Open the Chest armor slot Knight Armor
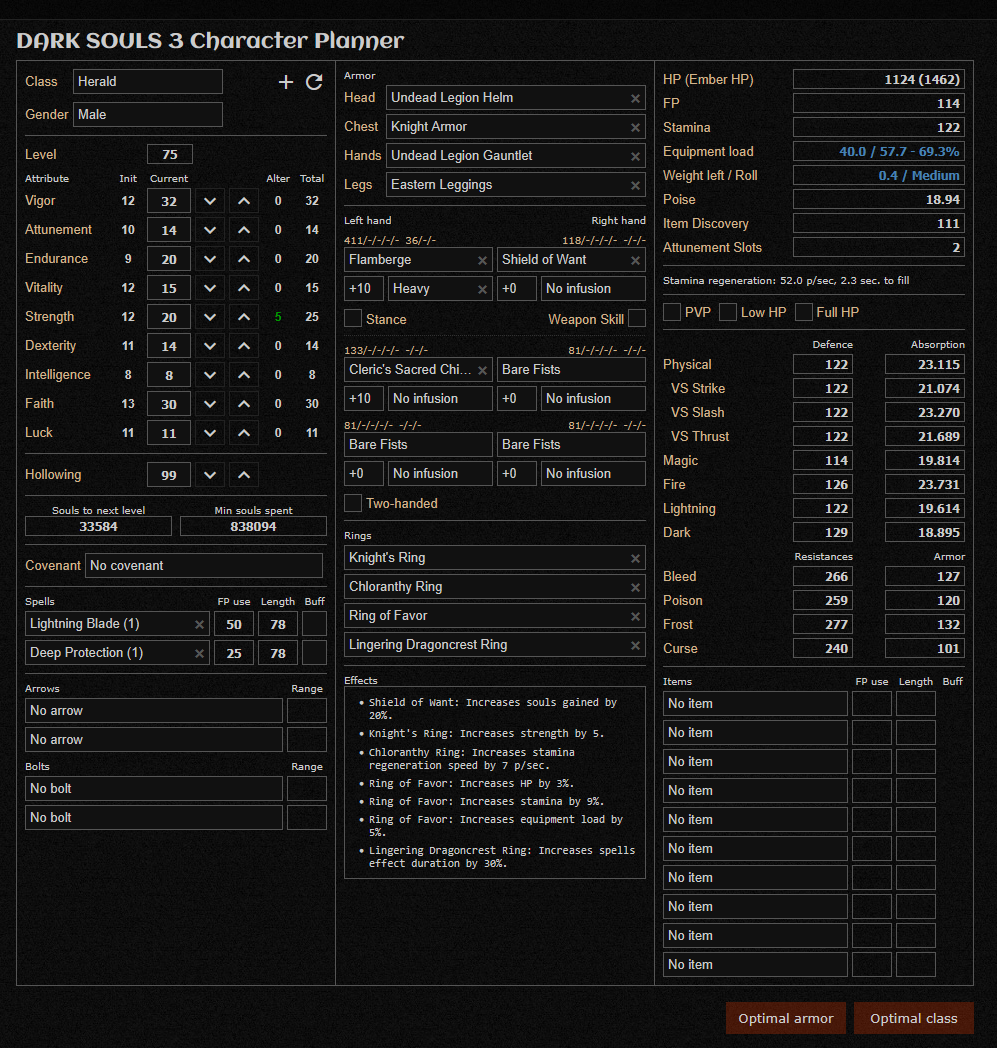 516,127
